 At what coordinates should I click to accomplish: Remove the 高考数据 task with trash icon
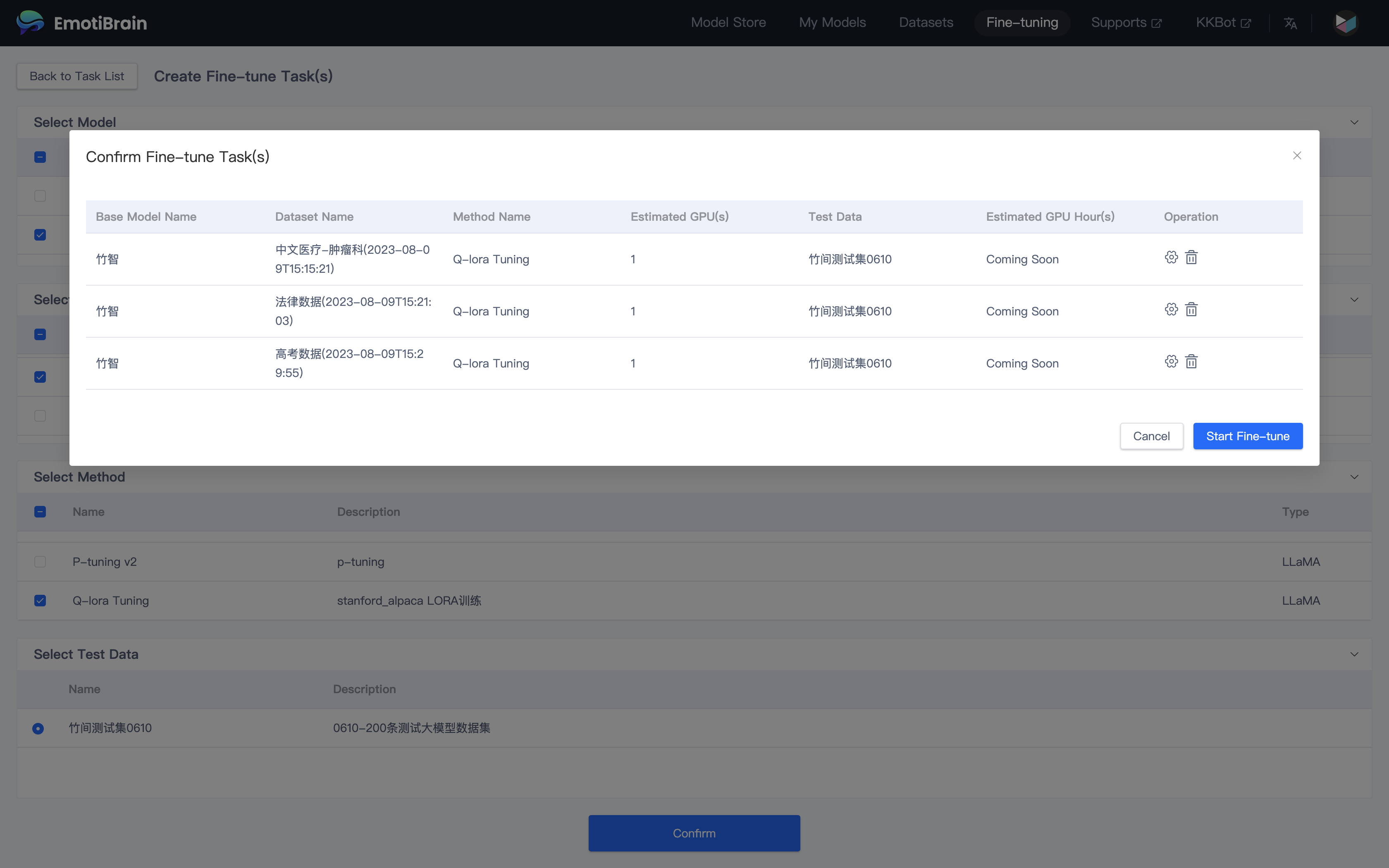[x=1191, y=362]
